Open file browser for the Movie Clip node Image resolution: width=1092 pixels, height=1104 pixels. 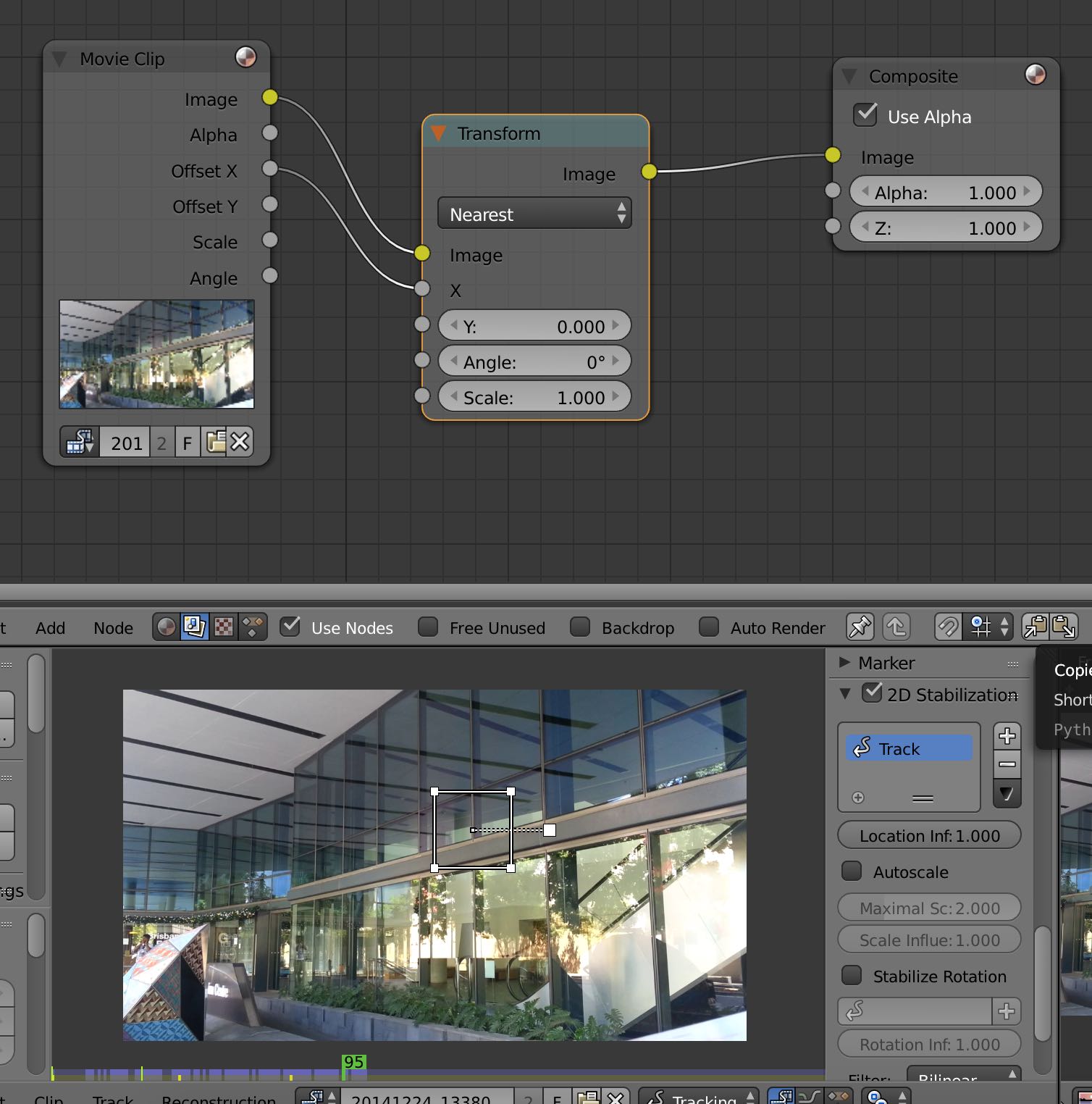click(217, 442)
